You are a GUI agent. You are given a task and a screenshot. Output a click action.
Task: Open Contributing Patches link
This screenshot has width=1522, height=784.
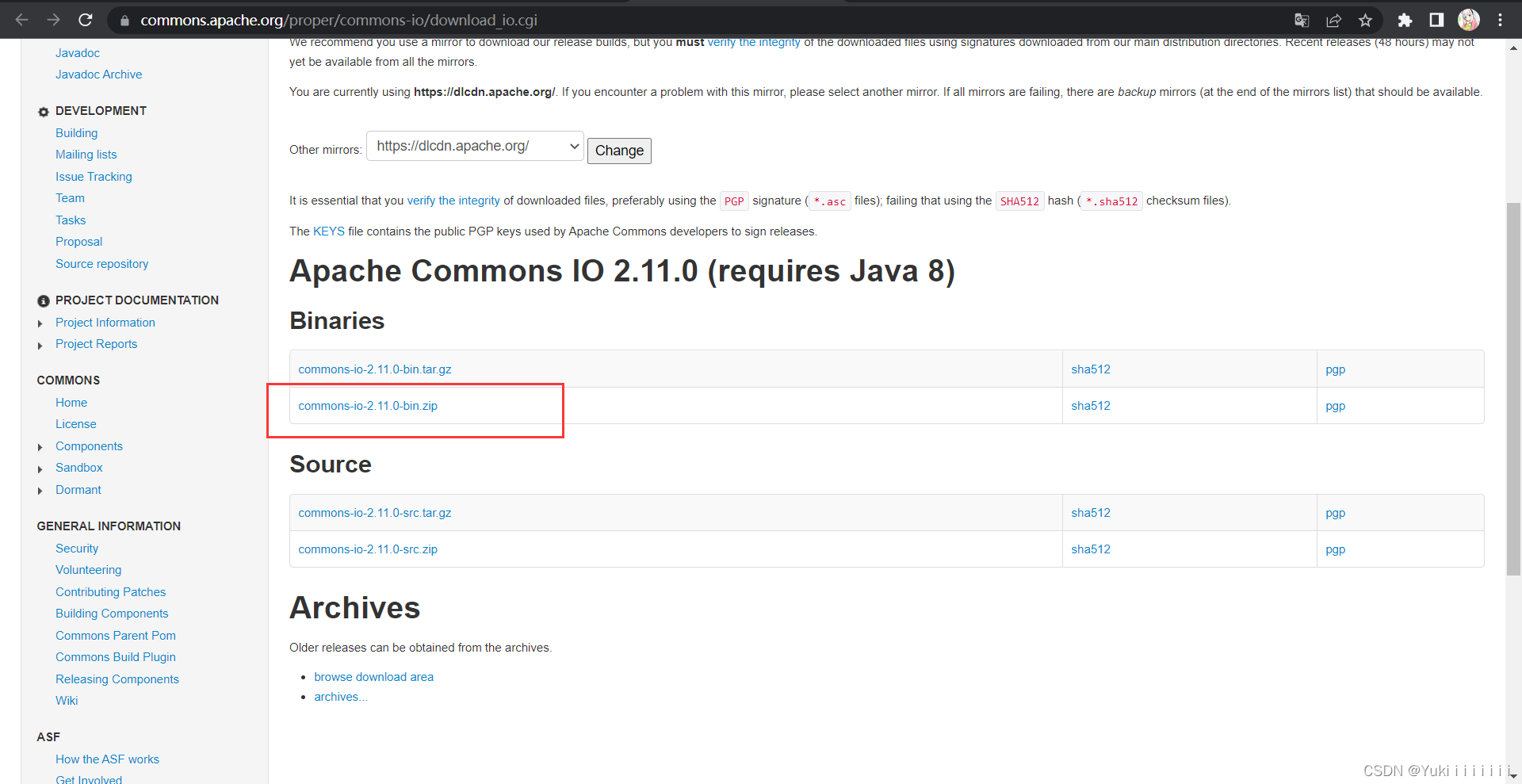point(111,592)
